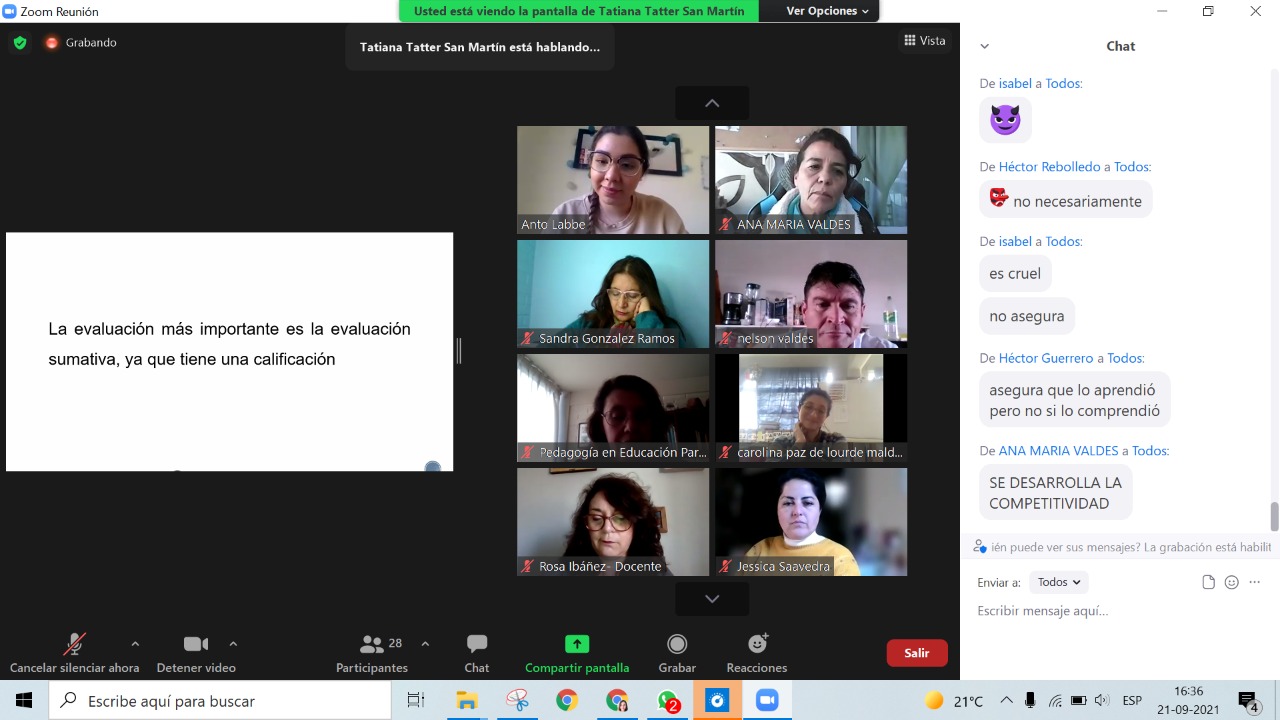Open the Vista layout menu
The width and height of the screenshot is (1280, 720).
point(925,41)
